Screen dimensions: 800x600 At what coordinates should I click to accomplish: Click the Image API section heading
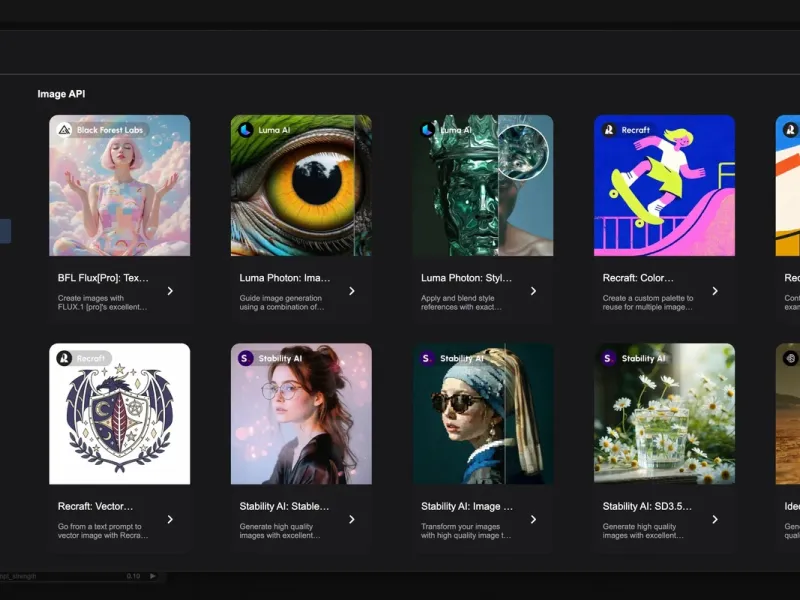pos(61,94)
